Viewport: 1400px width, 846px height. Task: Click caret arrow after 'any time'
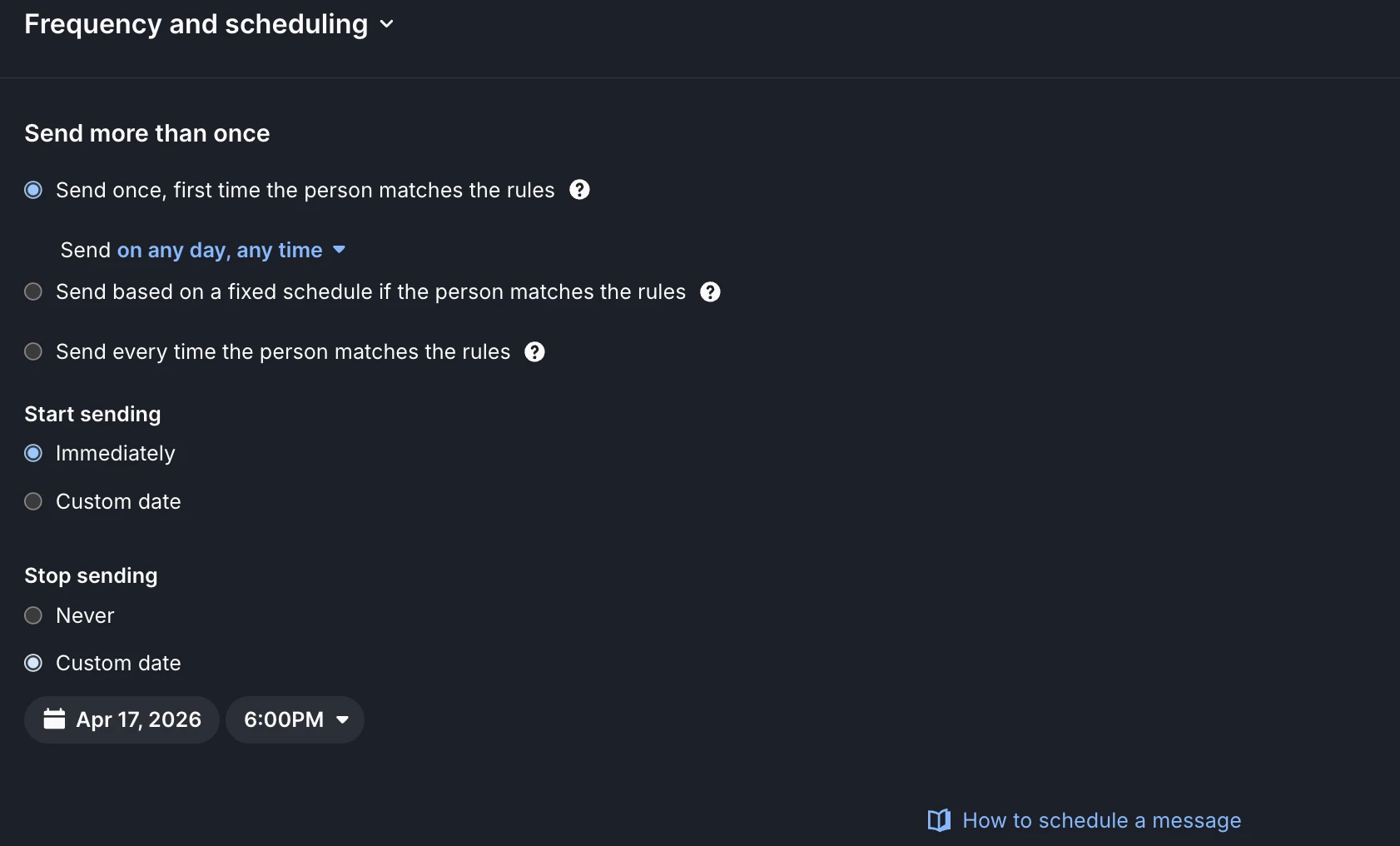339,250
